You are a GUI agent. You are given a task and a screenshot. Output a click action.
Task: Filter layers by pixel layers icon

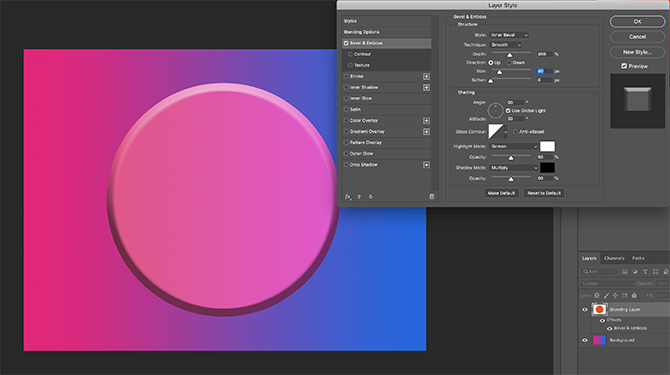(x=625, y=272)
